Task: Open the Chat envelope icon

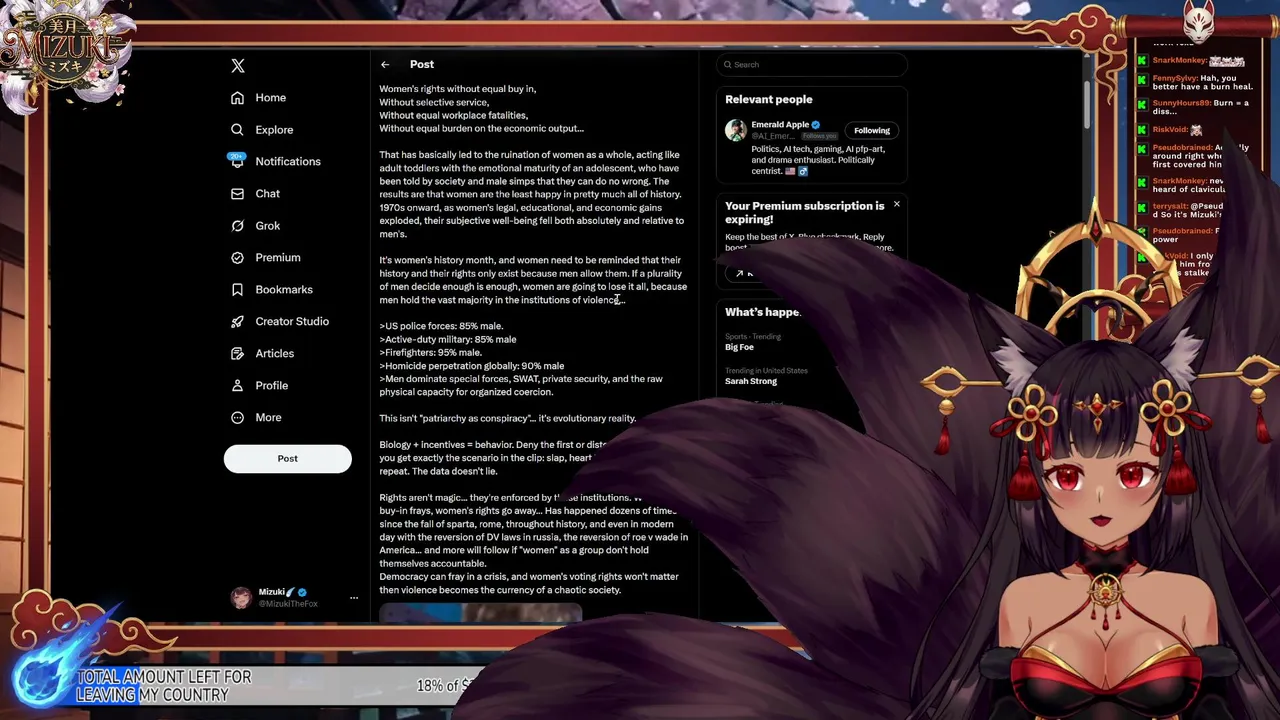Action: 237,194
